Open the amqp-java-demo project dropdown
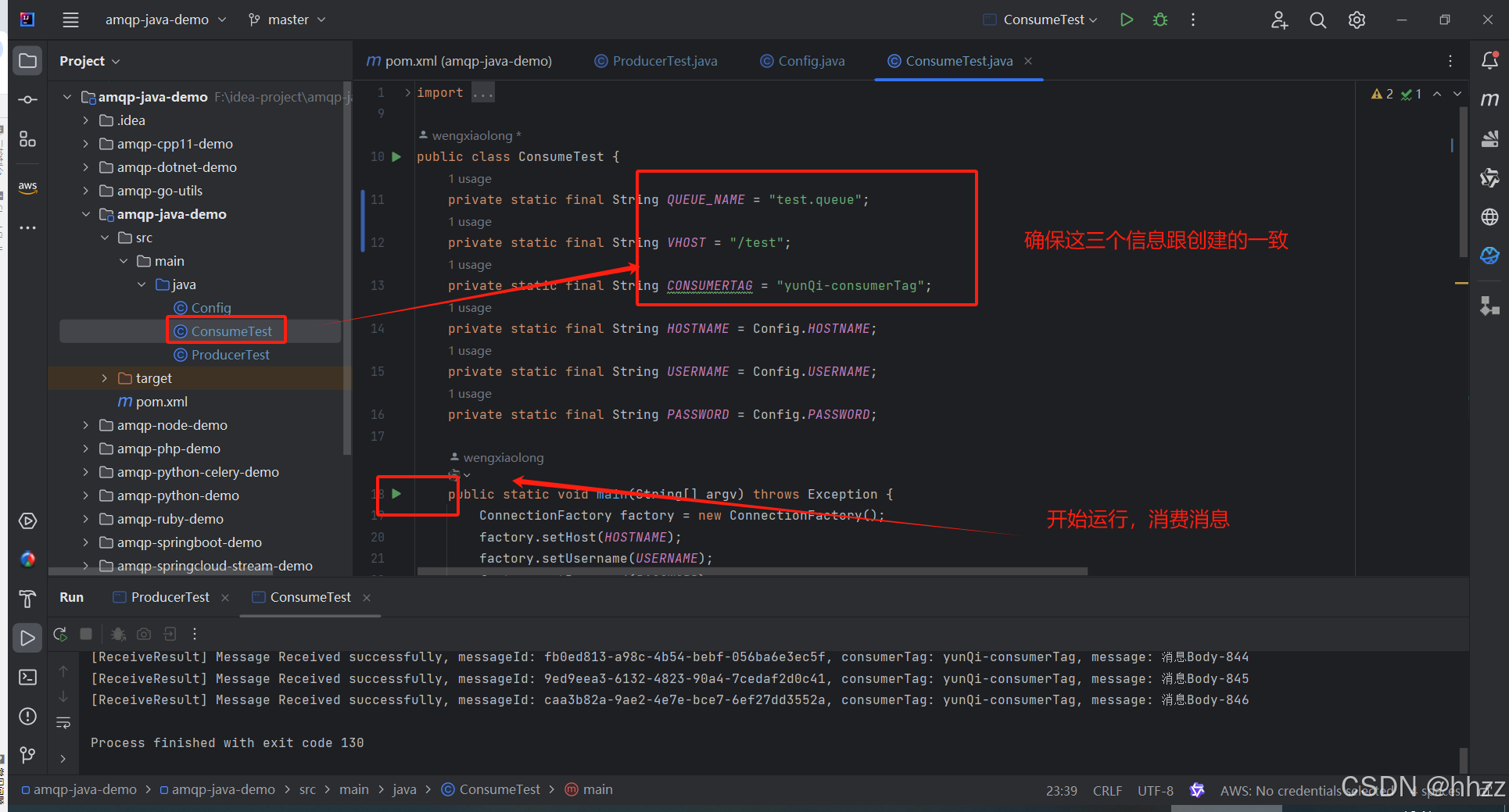The width and height of the screenshot is (1509, 812). point(166,20)
